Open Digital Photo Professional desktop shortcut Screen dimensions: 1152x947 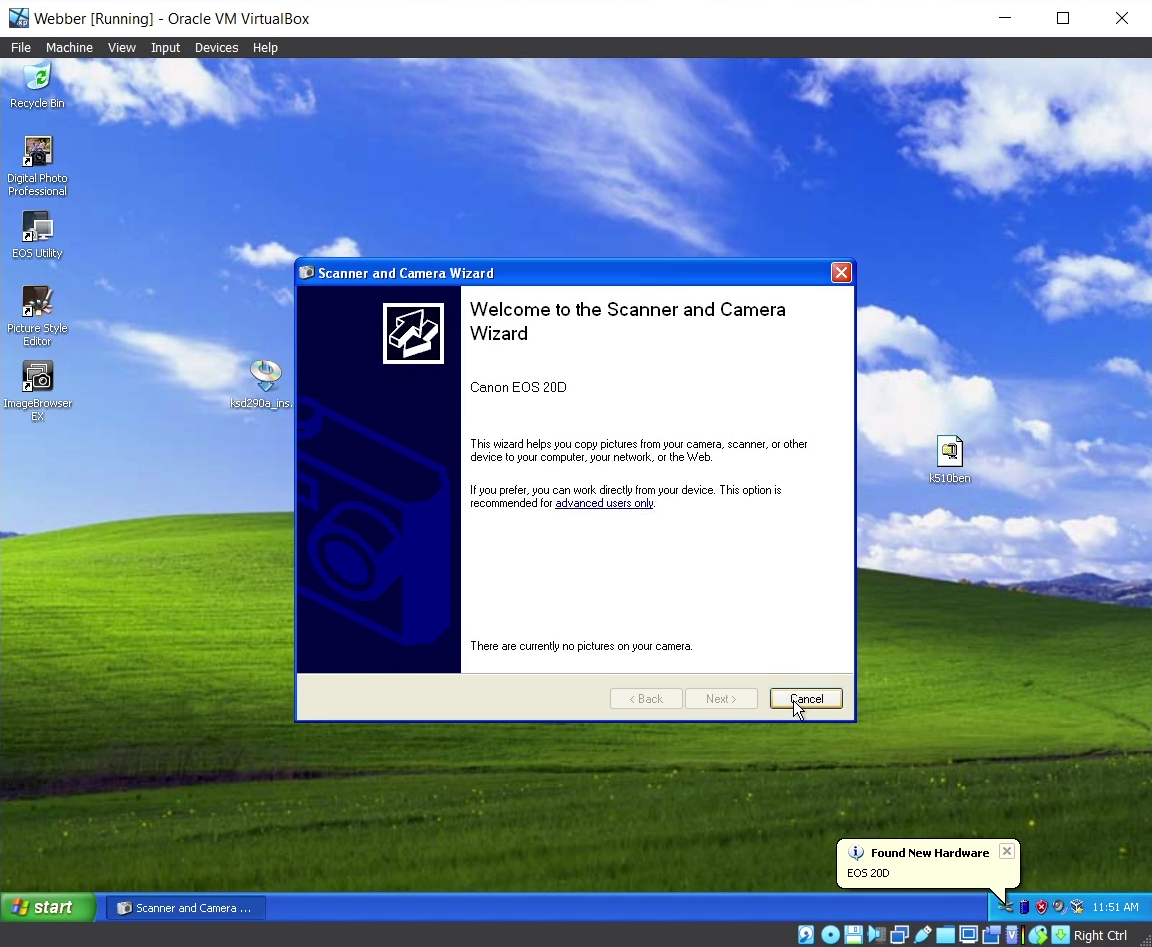[x=37, y=154]
